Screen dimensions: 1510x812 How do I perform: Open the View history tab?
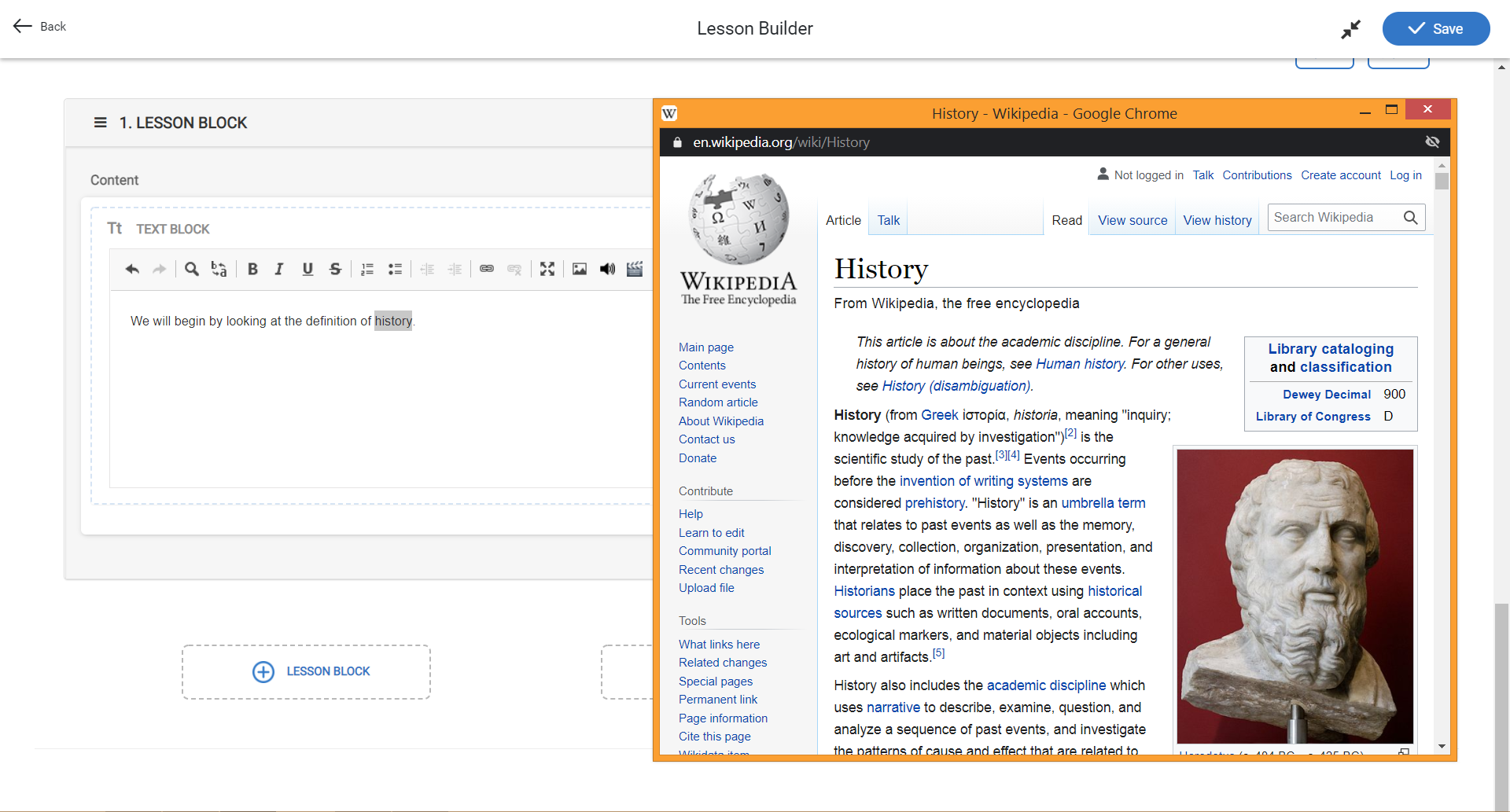(x=1217, y=221)
